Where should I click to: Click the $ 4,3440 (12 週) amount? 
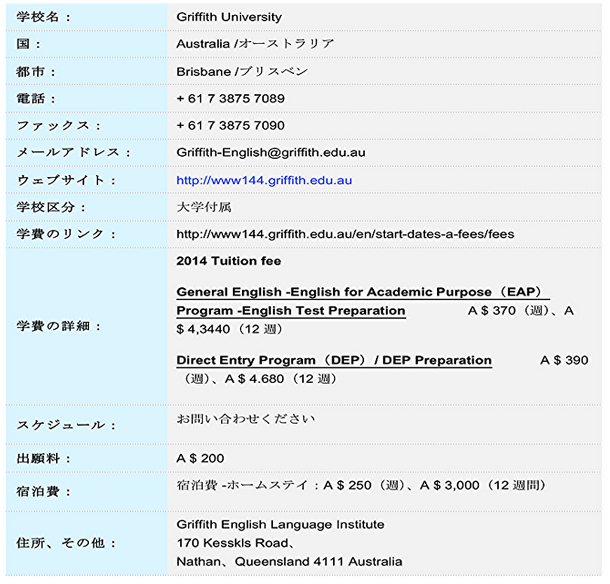[x=230, y=330]
